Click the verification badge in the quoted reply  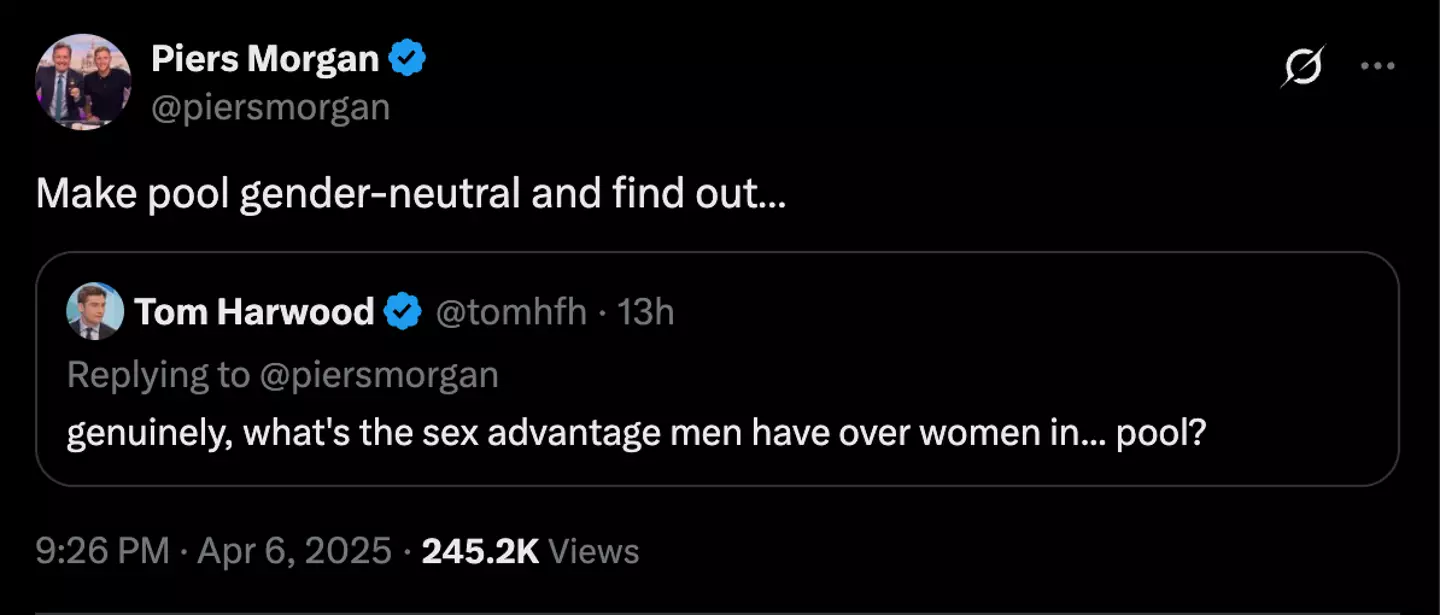click(402, 311)
